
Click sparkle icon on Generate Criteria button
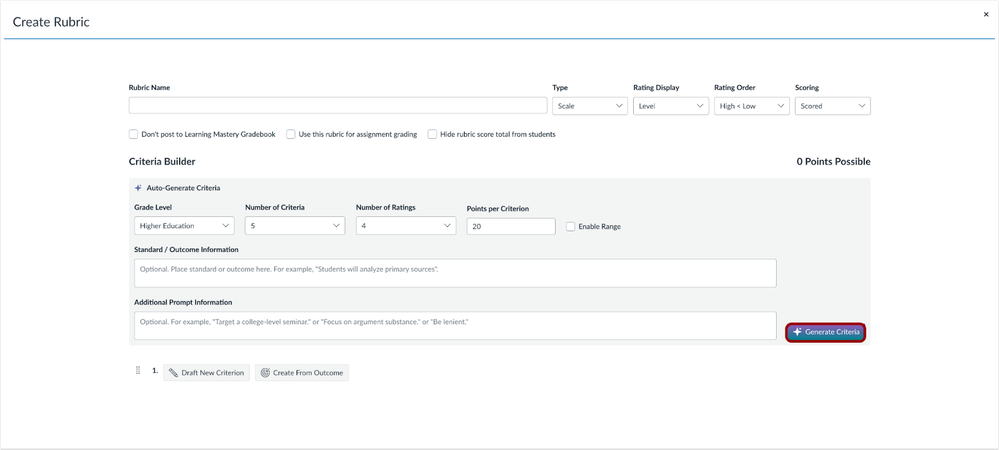(797, 332)
